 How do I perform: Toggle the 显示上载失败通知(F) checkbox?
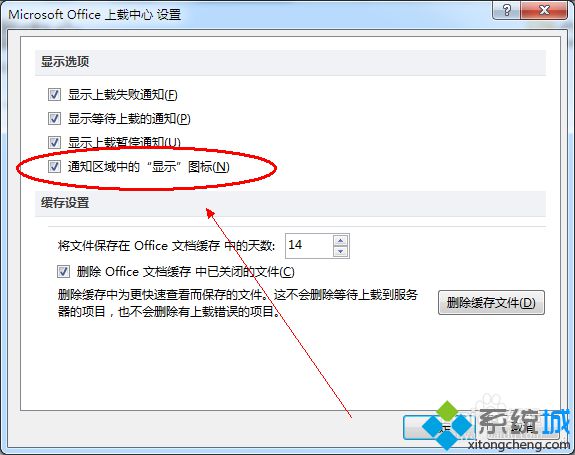tap(54, 95)
